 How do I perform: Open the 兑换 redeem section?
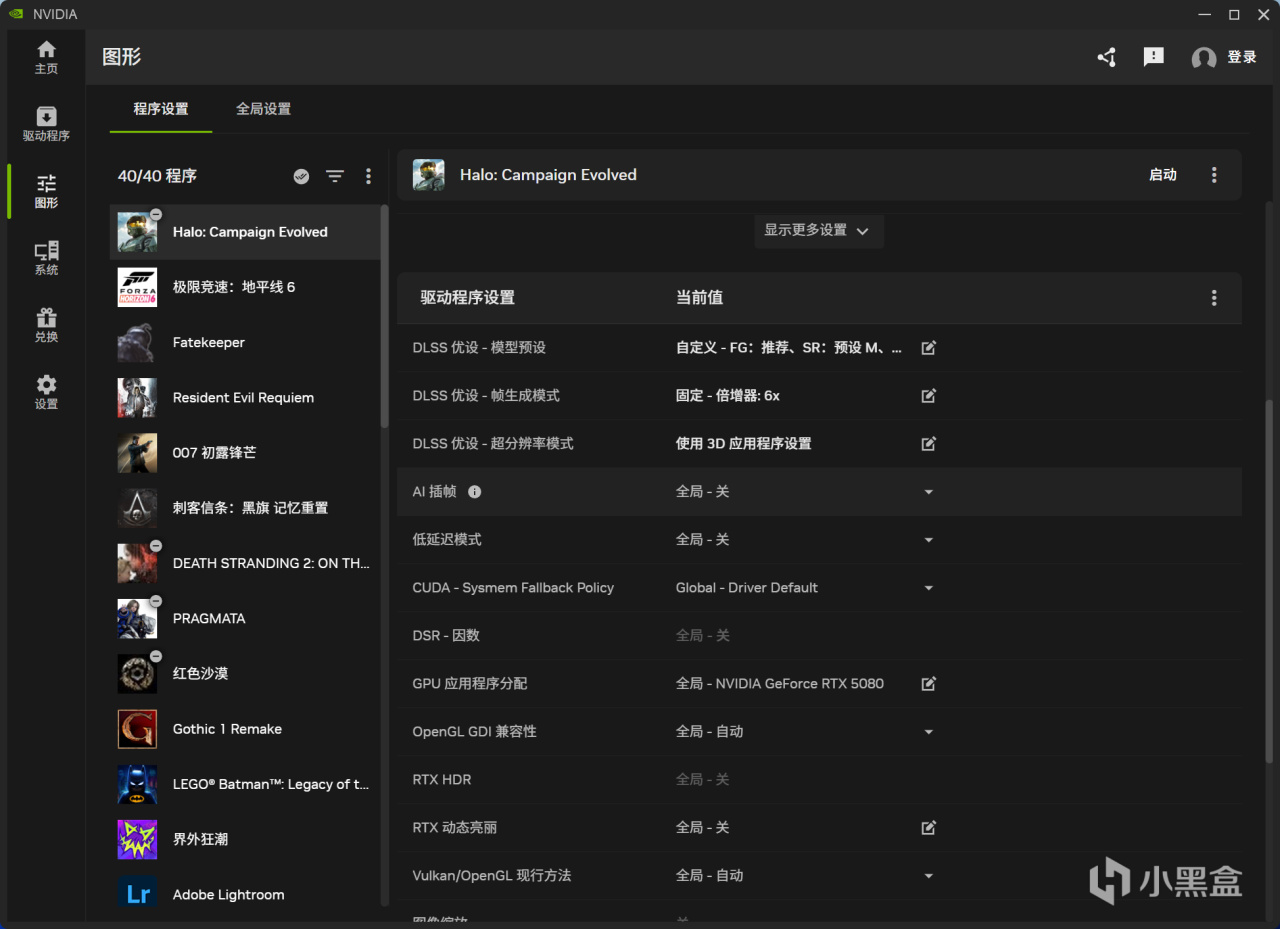[46, 325]
